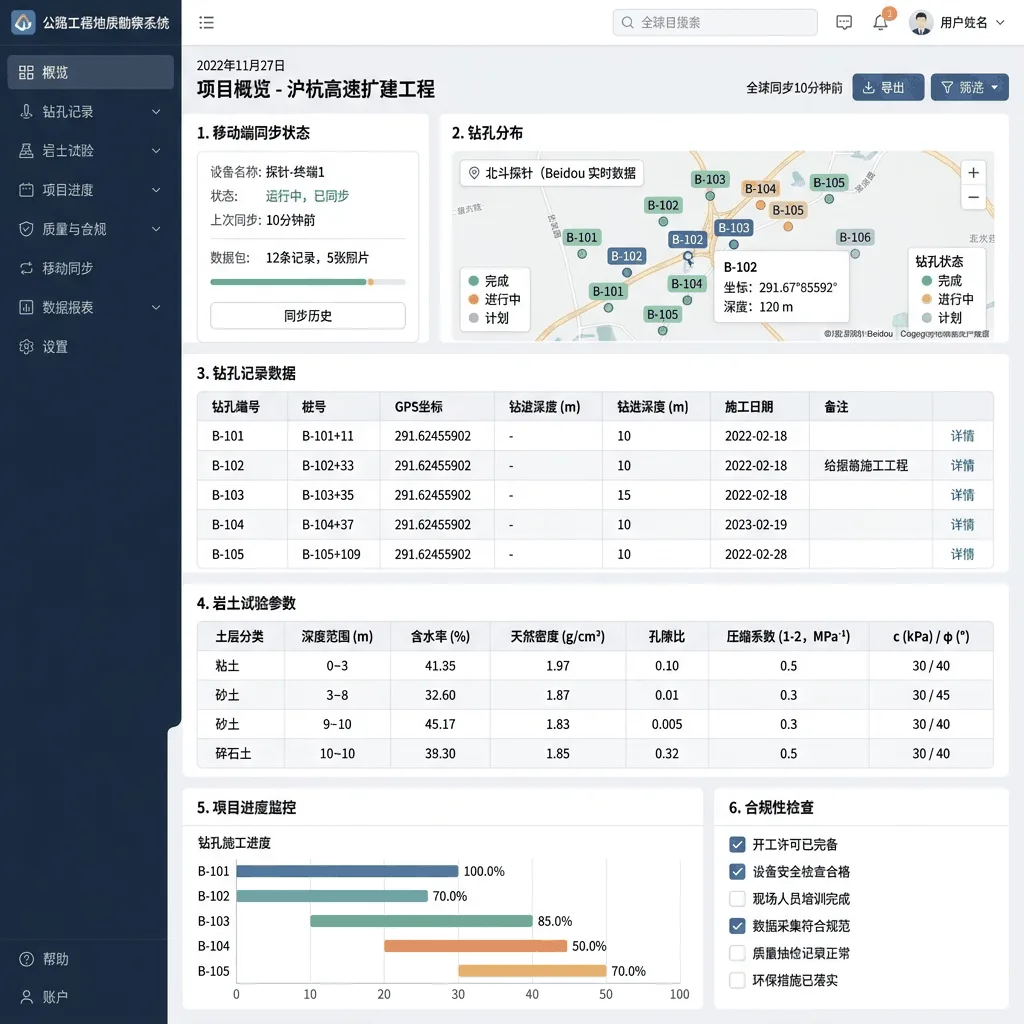Click the 设置 gear icon
The width and height of the screenshot is (1024, 1024).
26,347
